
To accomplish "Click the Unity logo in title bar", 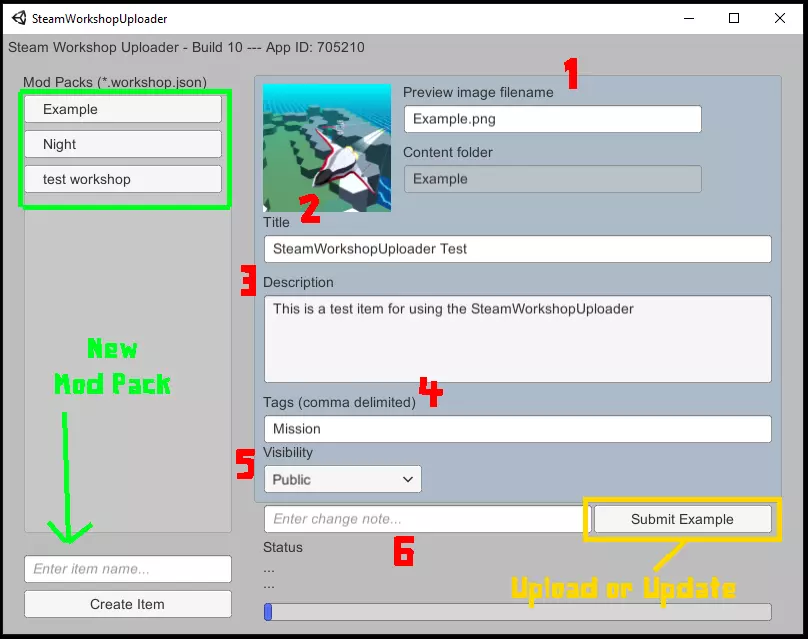I will pos(19,18).
